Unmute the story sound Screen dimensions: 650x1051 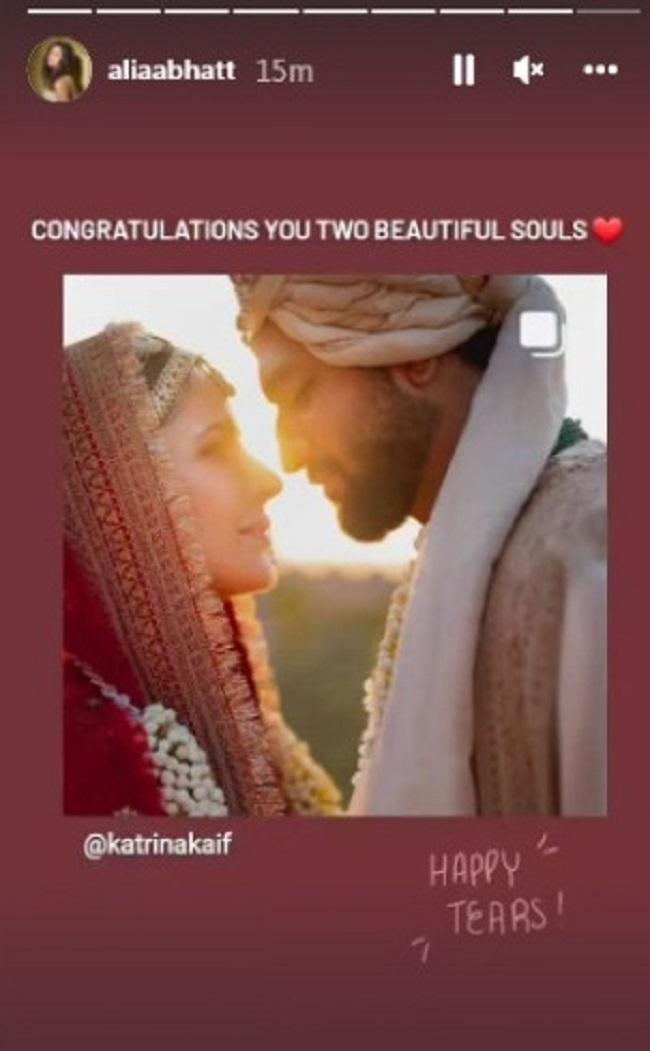(x=528, y=70)
